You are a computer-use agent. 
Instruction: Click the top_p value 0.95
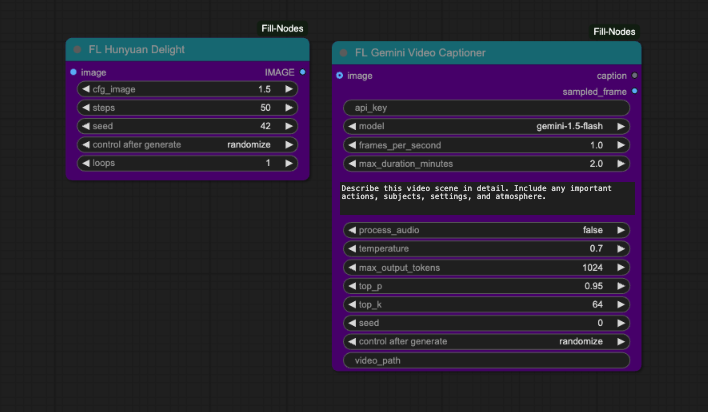coord(593,286)
